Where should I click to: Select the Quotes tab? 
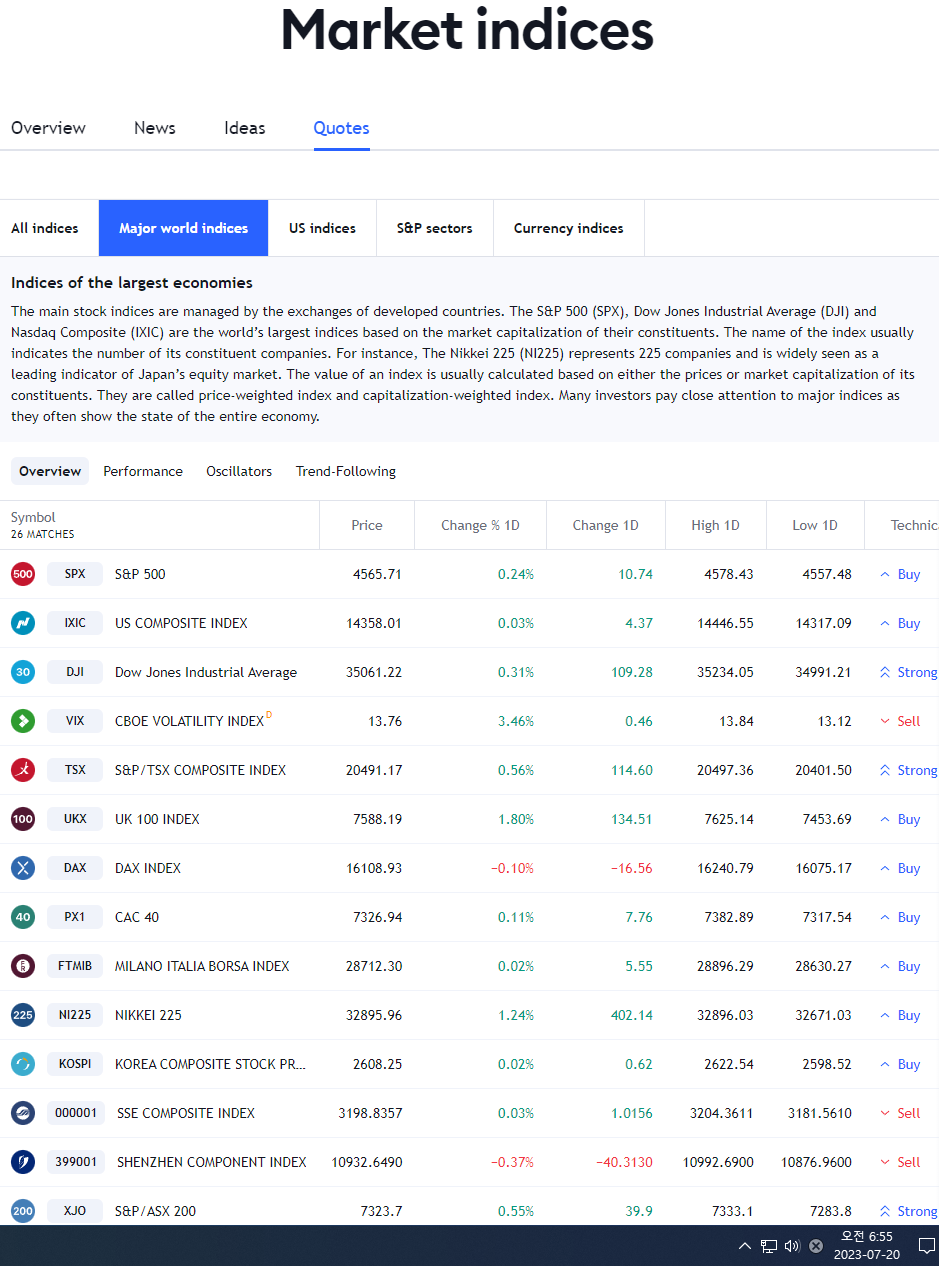(342, 128)
